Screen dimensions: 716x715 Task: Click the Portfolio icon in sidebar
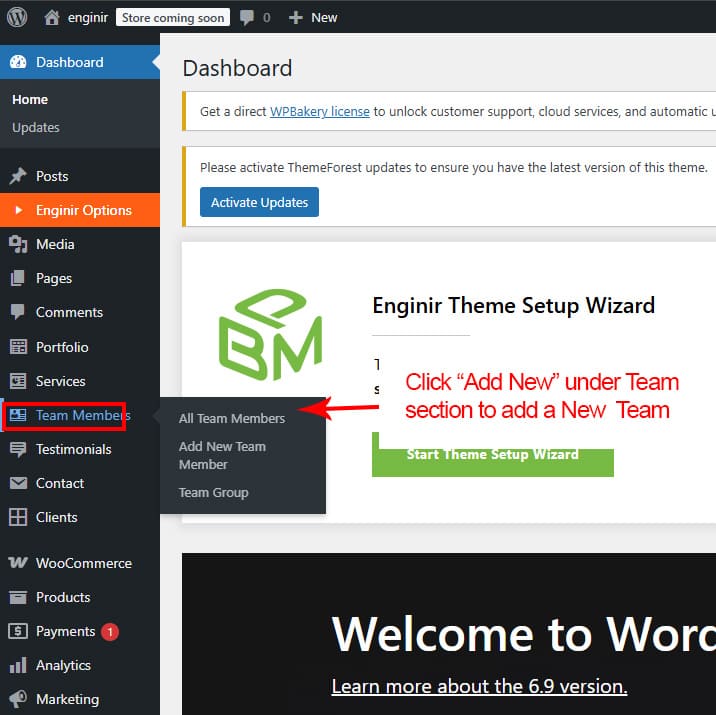click(x=18, y=347)
